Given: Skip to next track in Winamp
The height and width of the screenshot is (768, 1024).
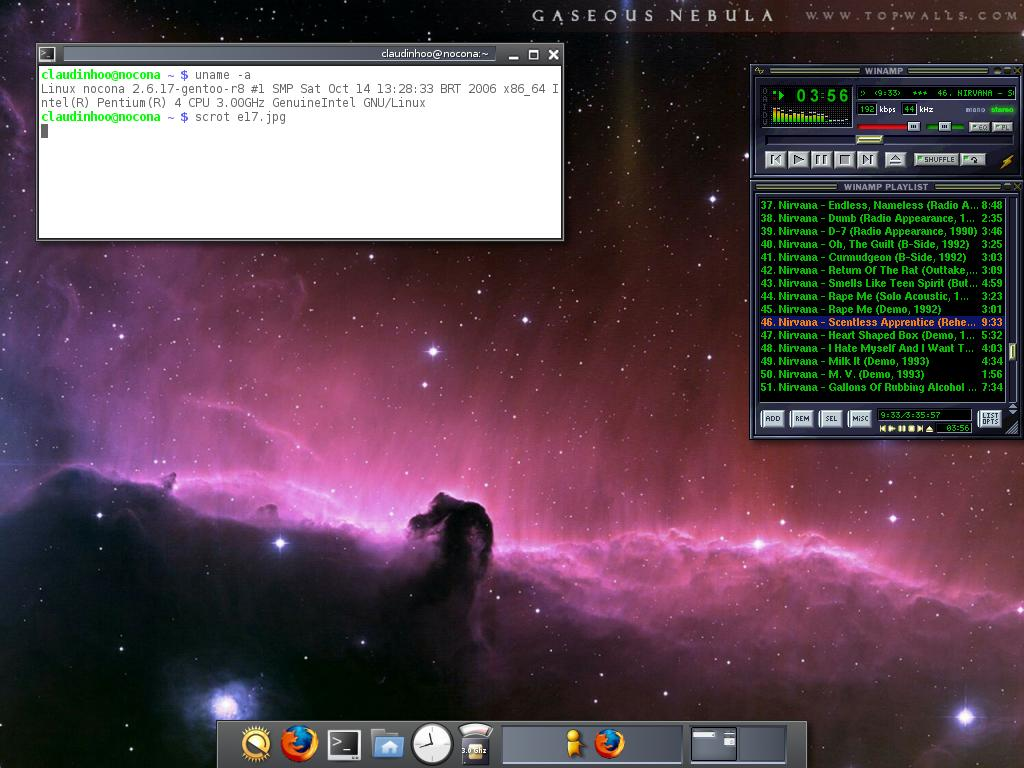Looking at the screenshot, I should (867, 159).
